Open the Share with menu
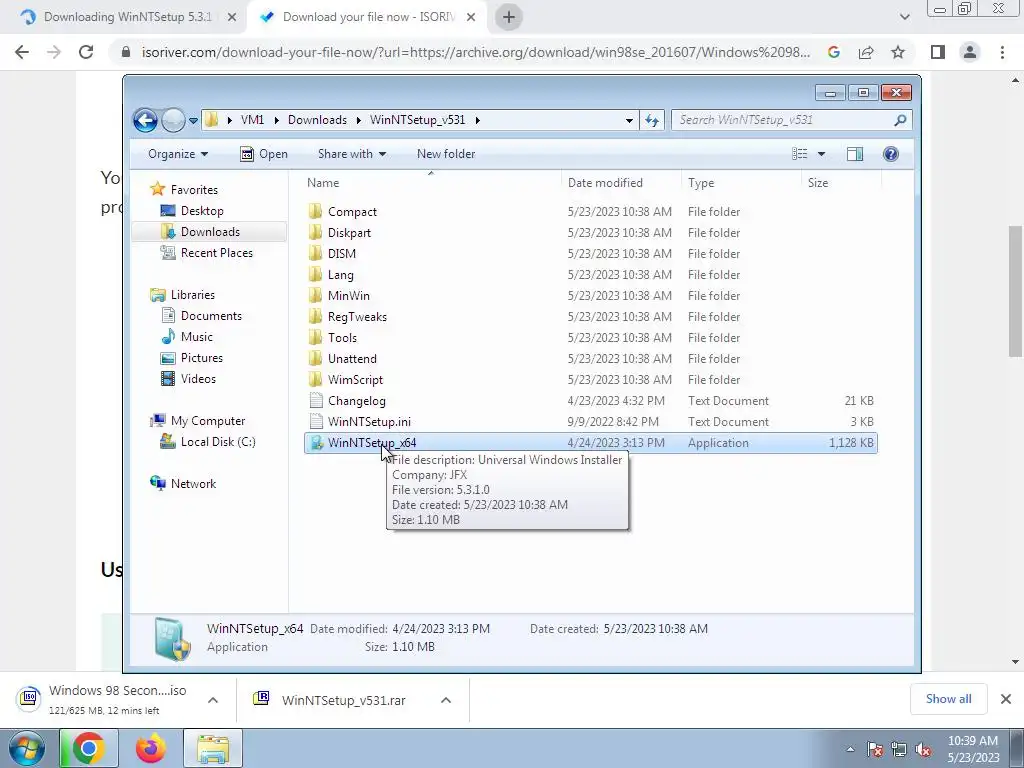This screenshot has width=1024, height=768. pyautogui.click(x=351, y=154)
